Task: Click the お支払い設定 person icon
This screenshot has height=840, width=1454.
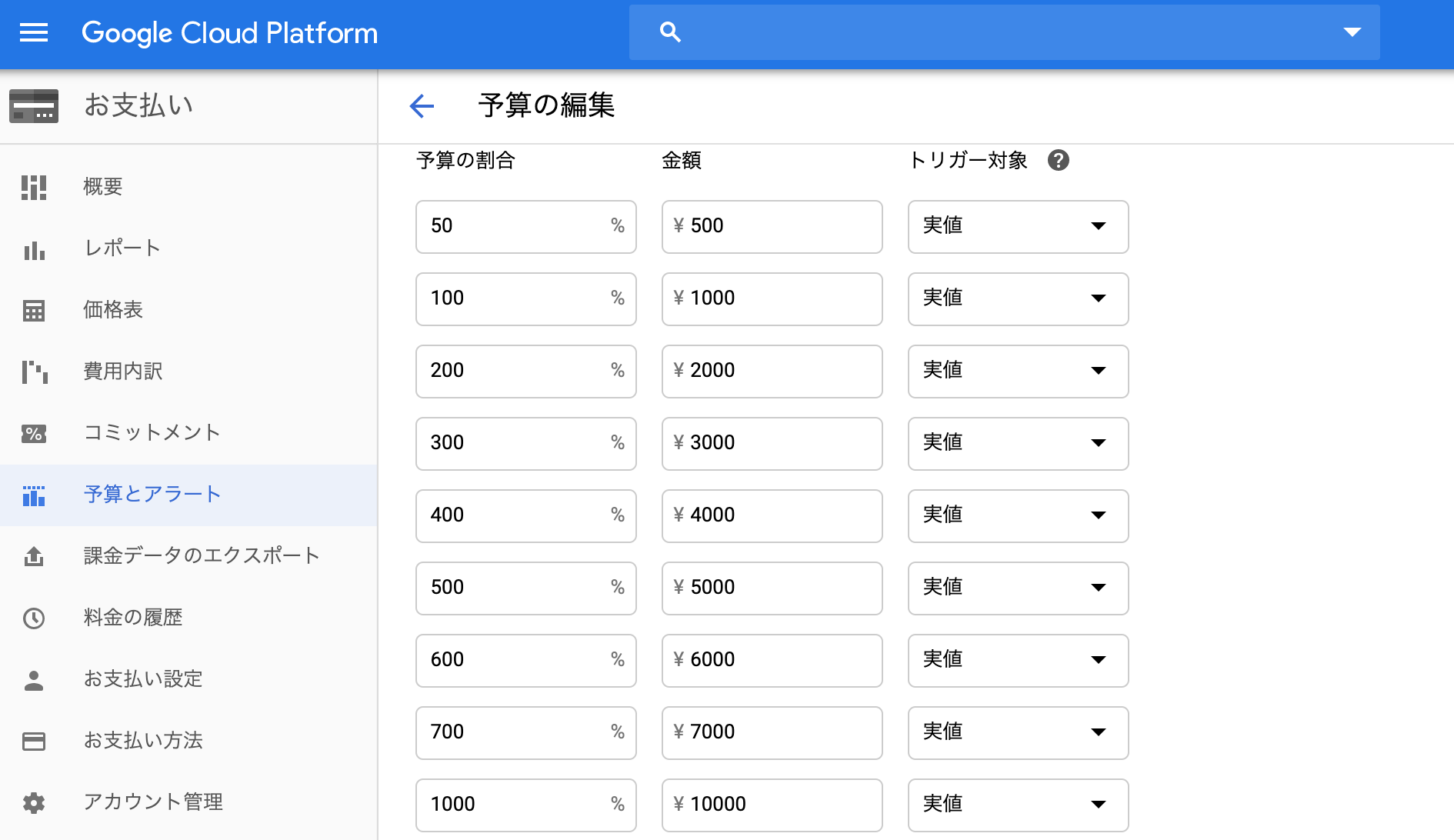Action: (34, 680)
